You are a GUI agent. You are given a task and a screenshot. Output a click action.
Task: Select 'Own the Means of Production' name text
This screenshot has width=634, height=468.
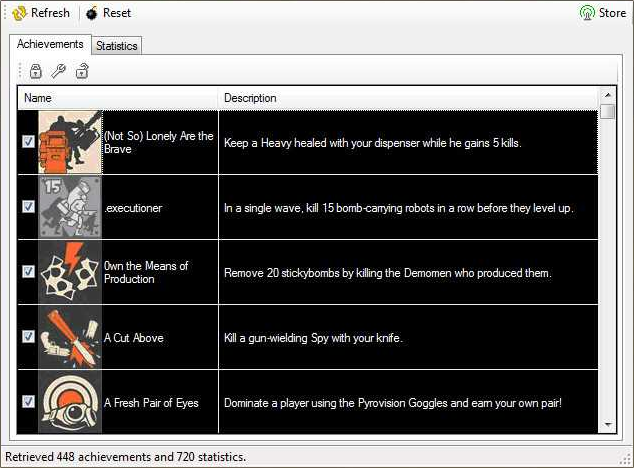pos(146,272)
